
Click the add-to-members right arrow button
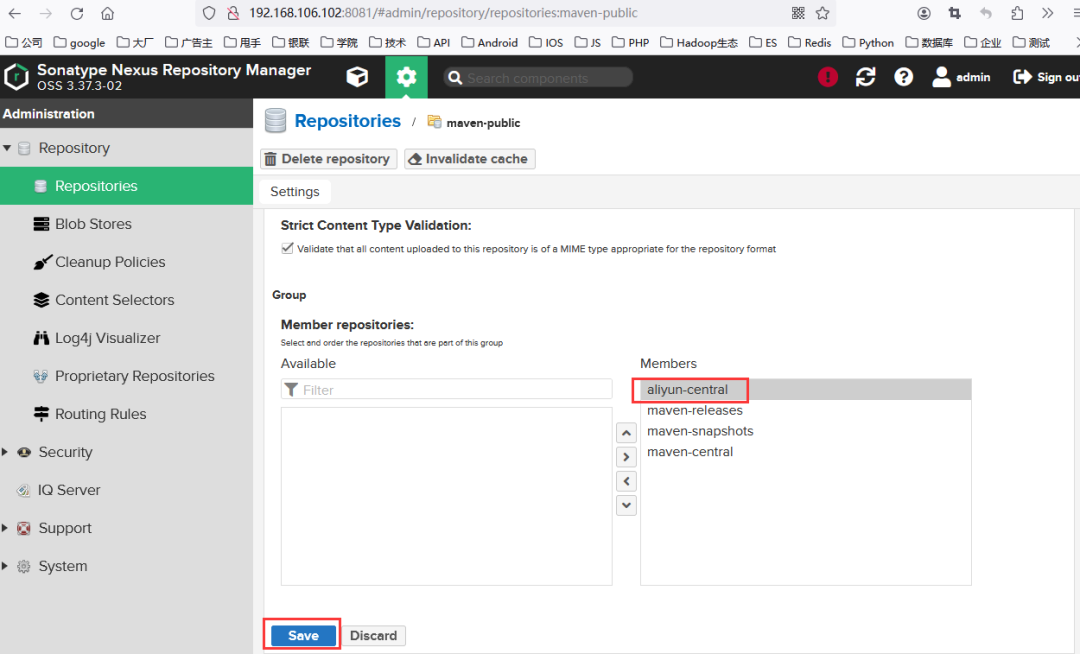pyautogui.click(x=626, y=457)
